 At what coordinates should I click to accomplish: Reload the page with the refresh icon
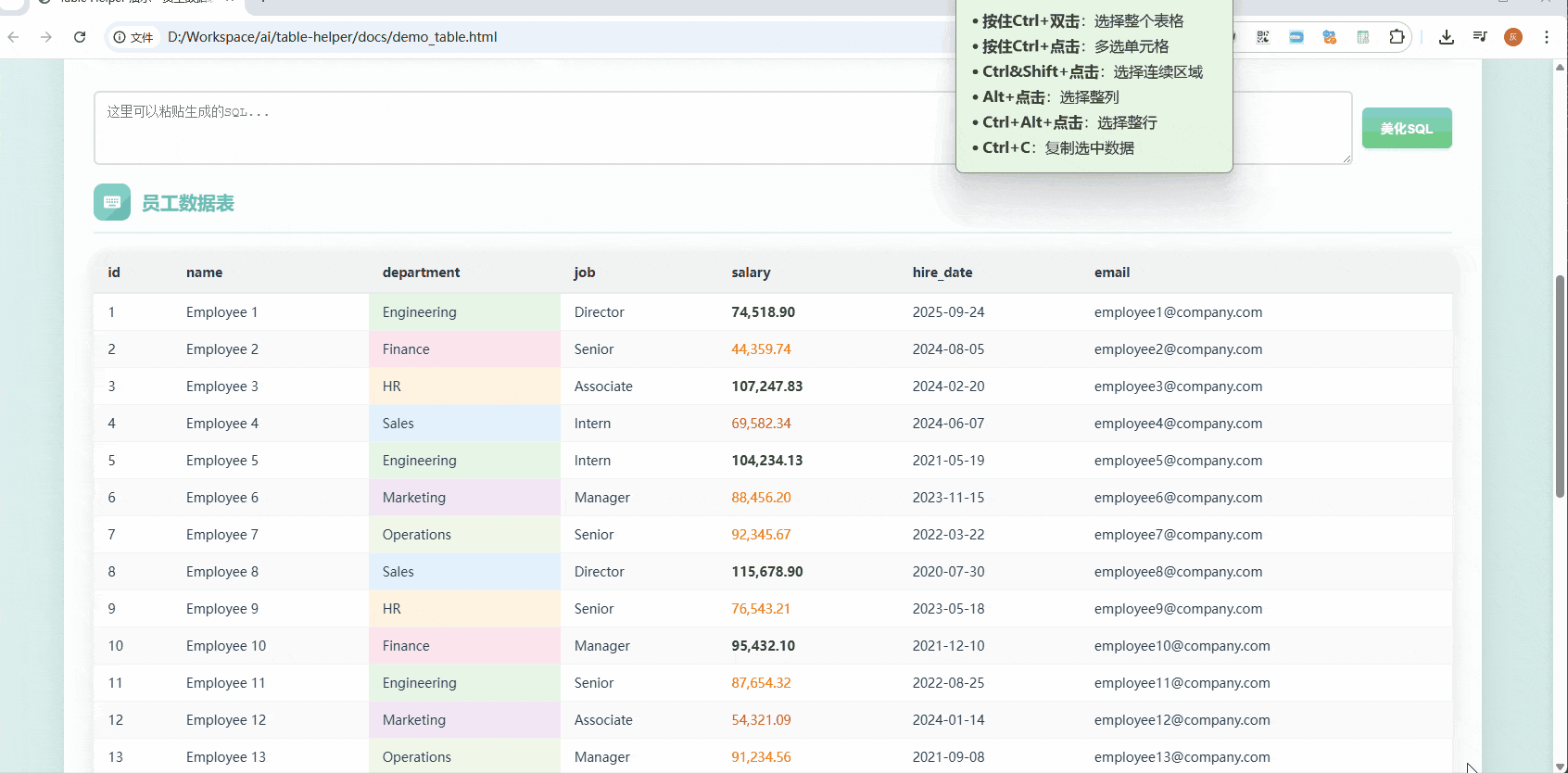coord(80,37)
